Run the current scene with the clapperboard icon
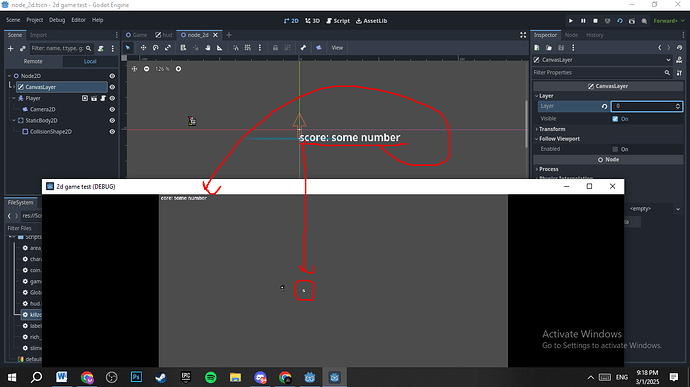The image size is (690, 387). [632, 21]
